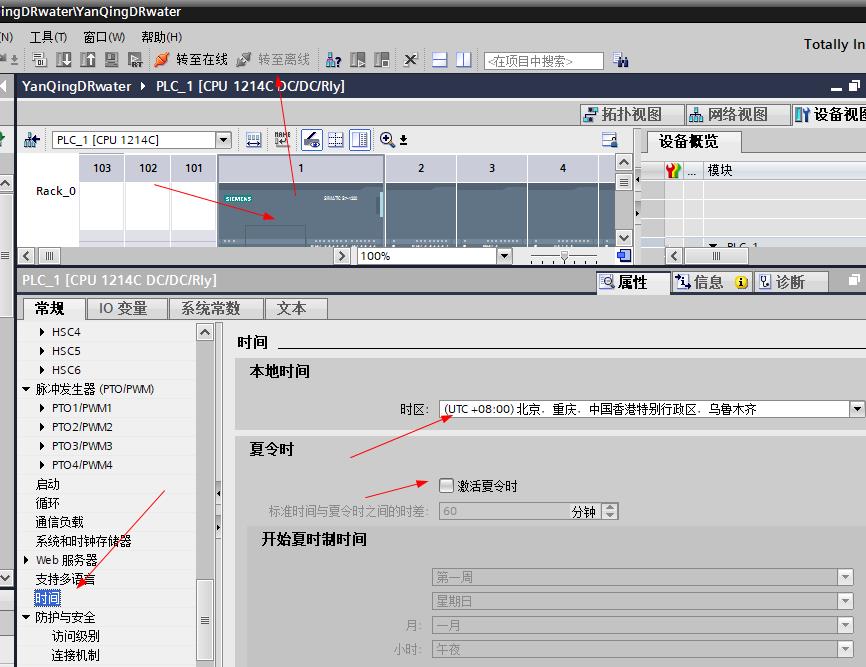The height and width of the screenshot is (667, 866).
Task: Click the upload from device icon
Action: pyautogui.click(x=86, y=60)
